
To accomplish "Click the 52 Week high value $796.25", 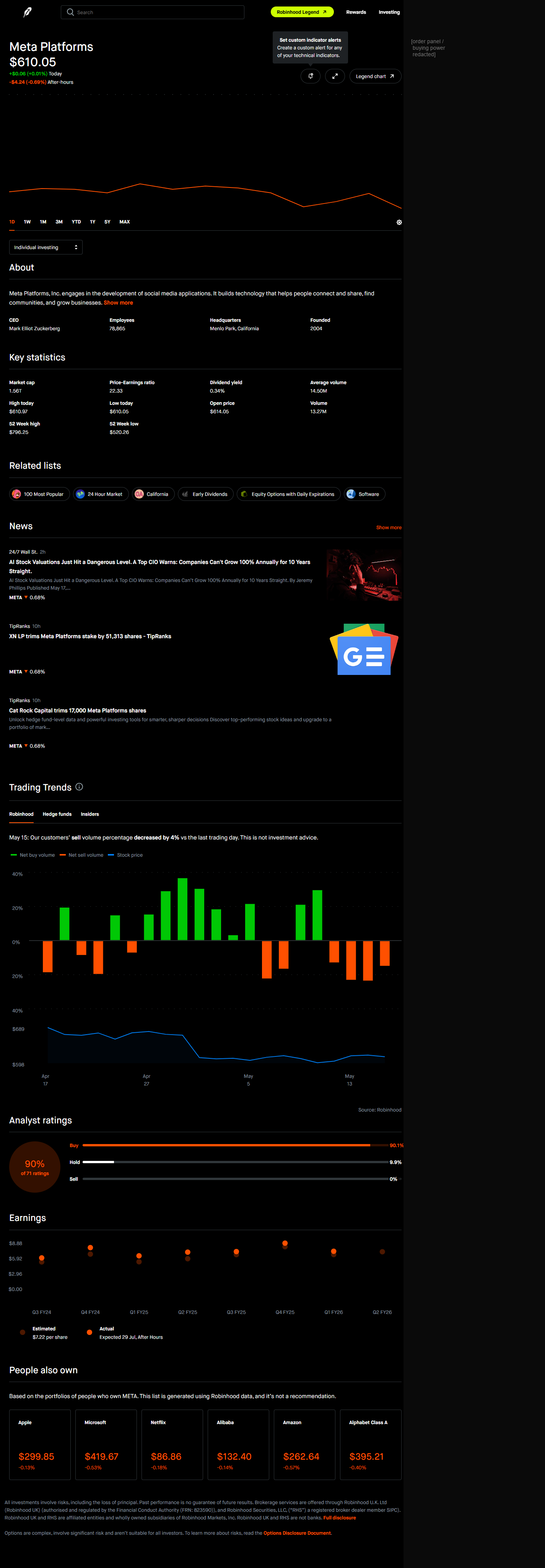I will click(19, 432).
